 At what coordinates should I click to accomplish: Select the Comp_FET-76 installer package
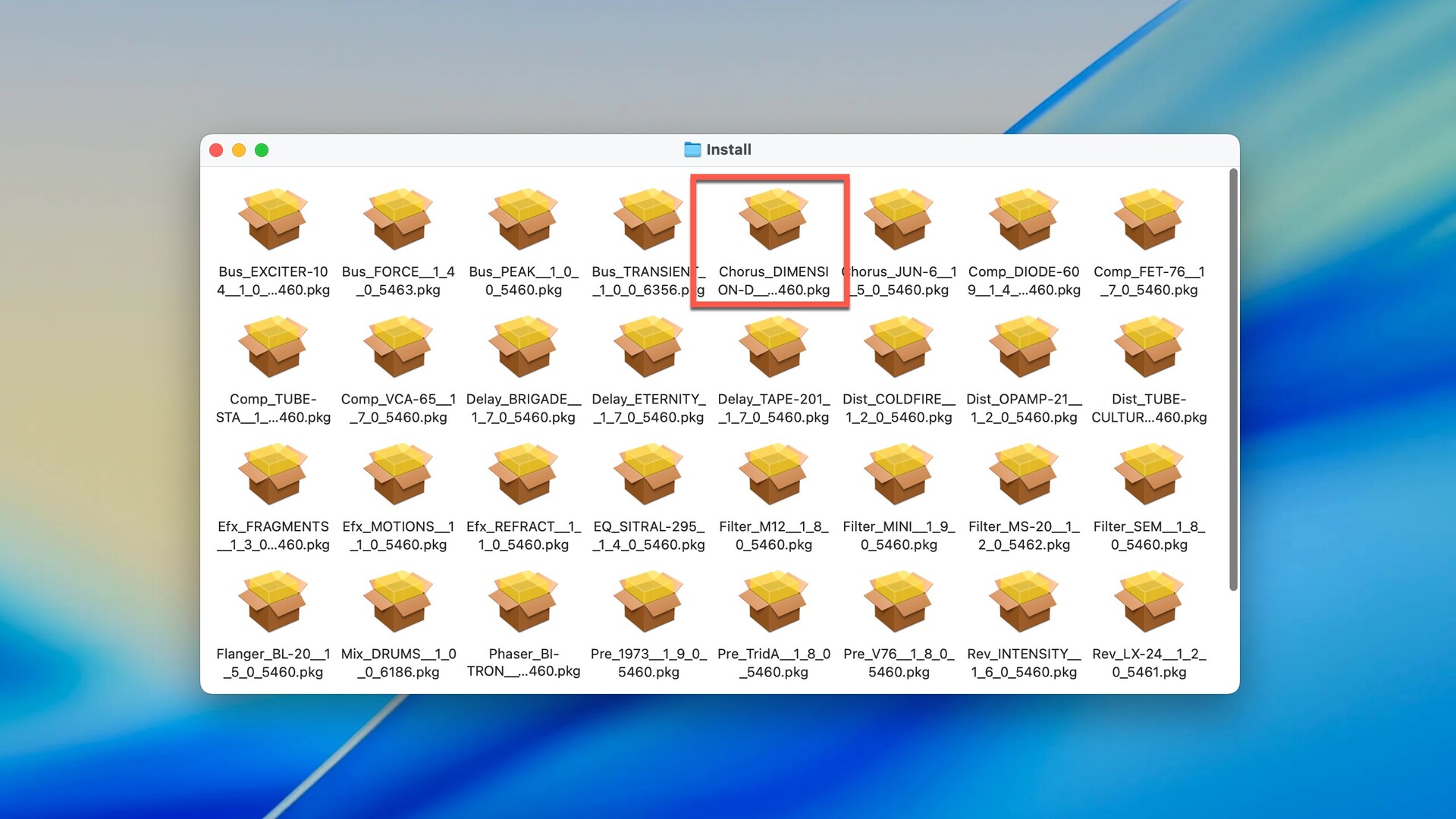point(1149,220)
